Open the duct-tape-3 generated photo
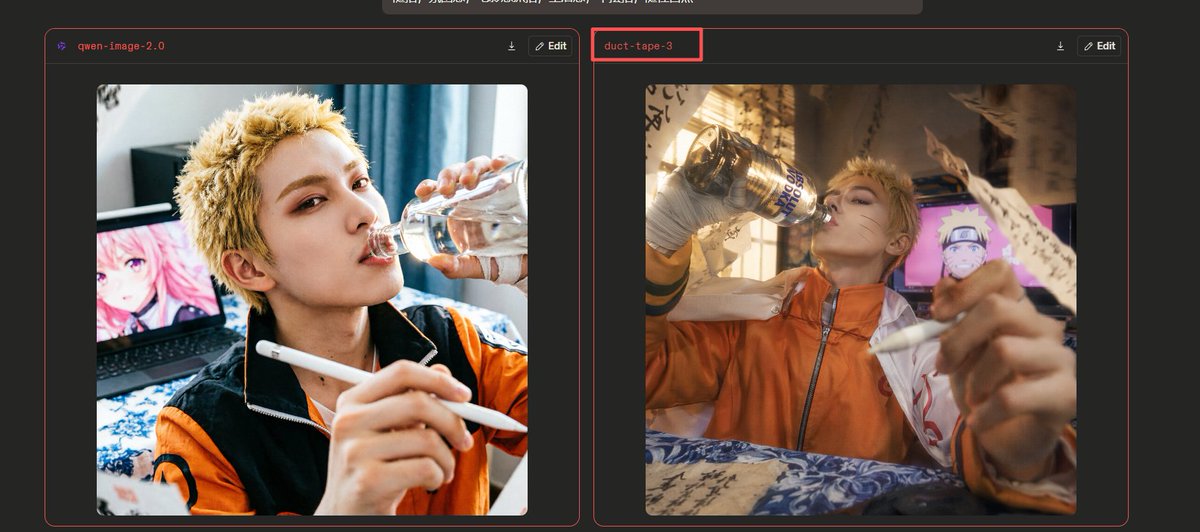1200x532 pixels. [860, 299]
